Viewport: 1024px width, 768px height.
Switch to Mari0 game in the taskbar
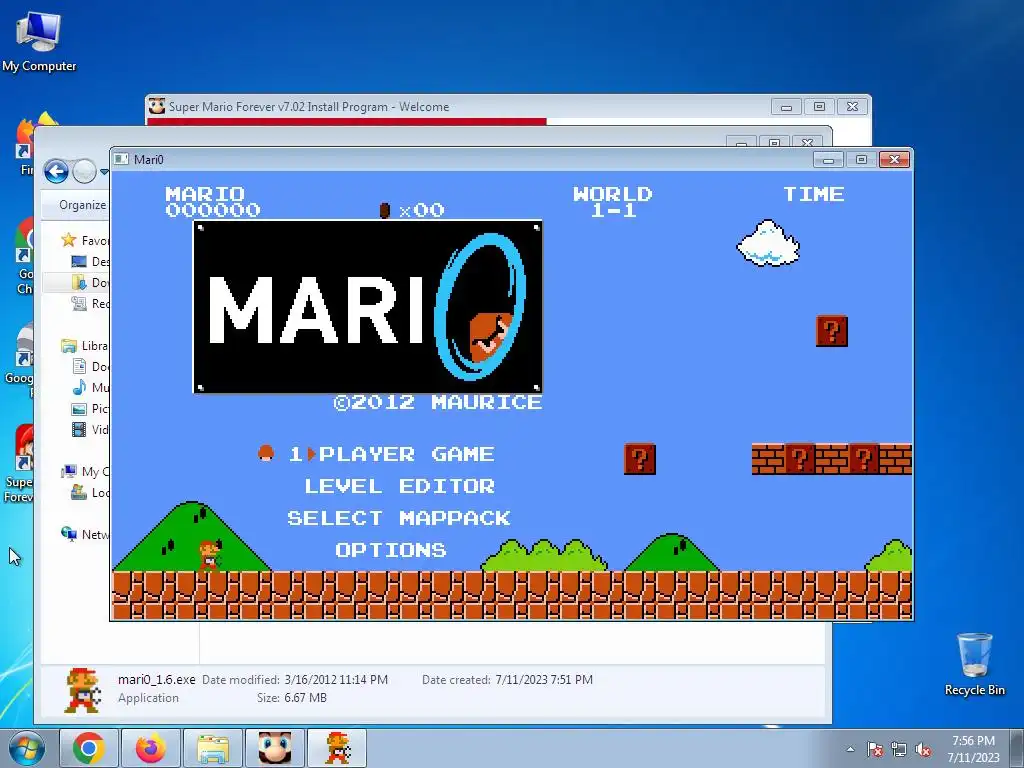click(337, 748)
